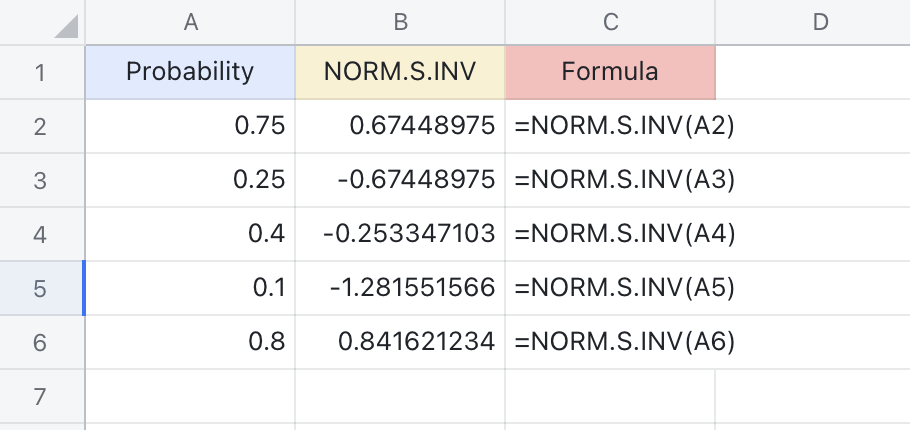Select the cell containing 0.75
The image size is (910, 430).
point(190,126)
